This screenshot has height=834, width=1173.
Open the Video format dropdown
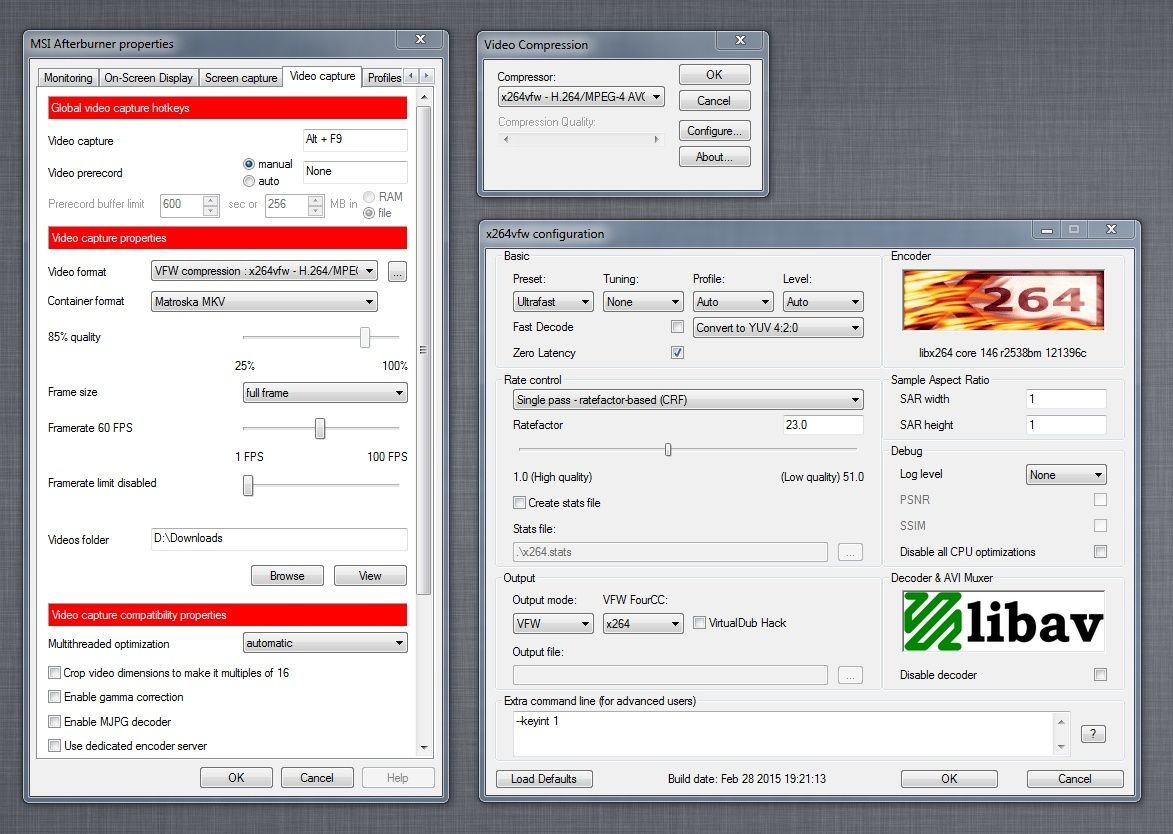(264, 271)
